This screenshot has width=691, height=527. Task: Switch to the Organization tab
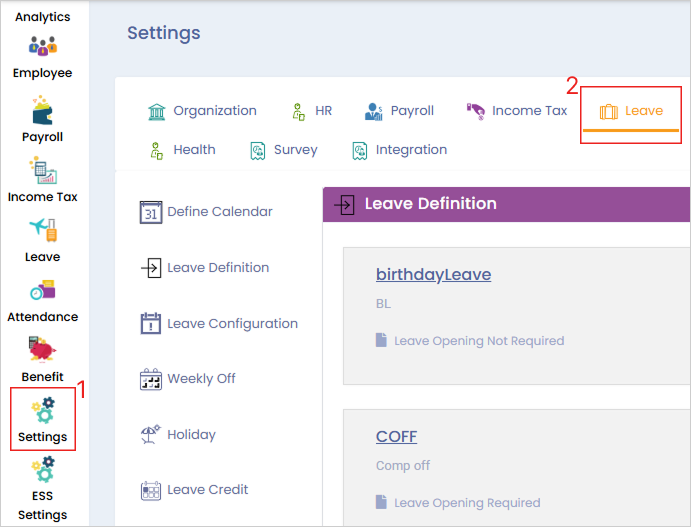tap(202, 111)
